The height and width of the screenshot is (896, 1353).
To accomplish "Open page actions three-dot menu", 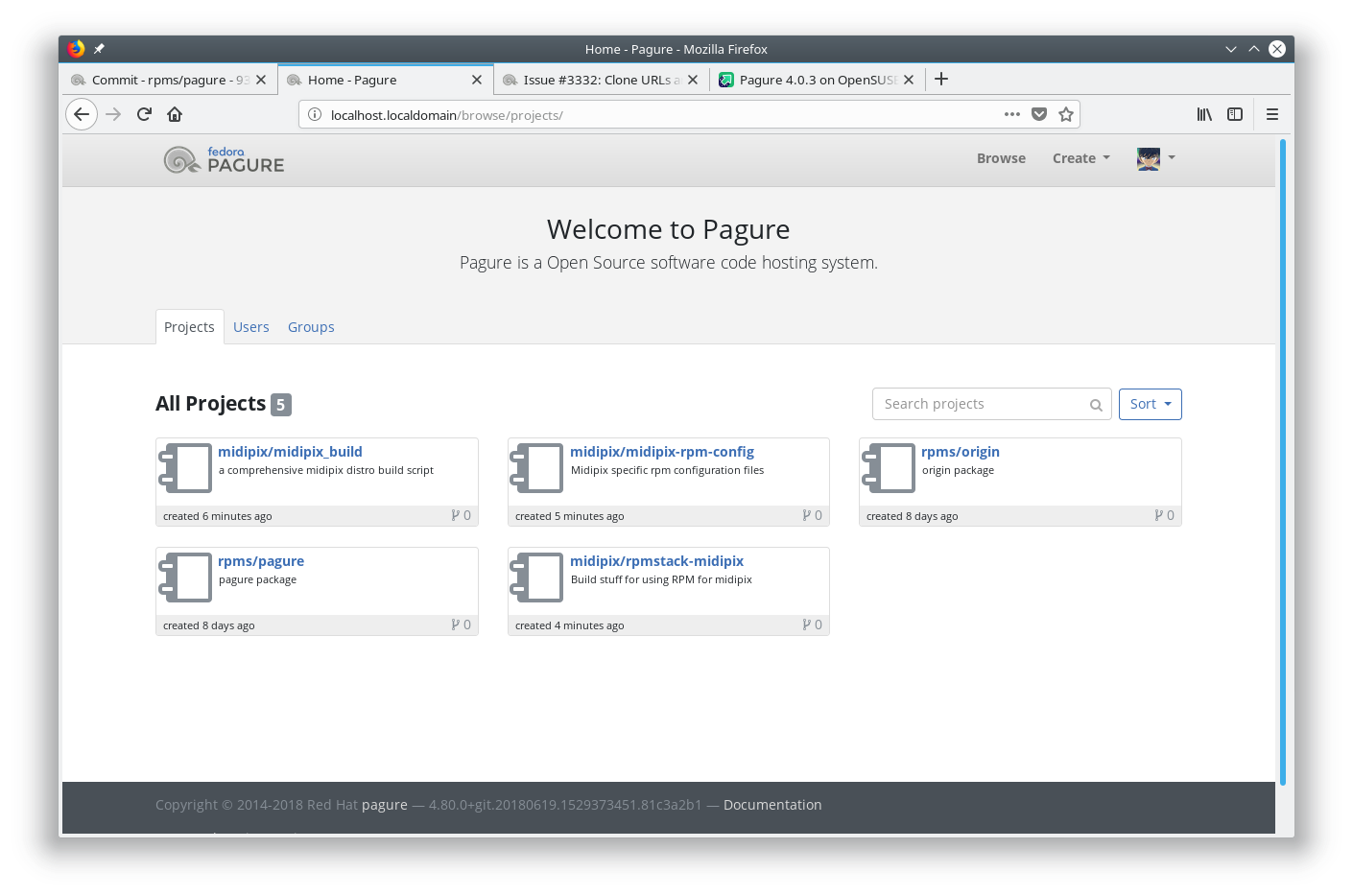I will (x=1012, y=114).
